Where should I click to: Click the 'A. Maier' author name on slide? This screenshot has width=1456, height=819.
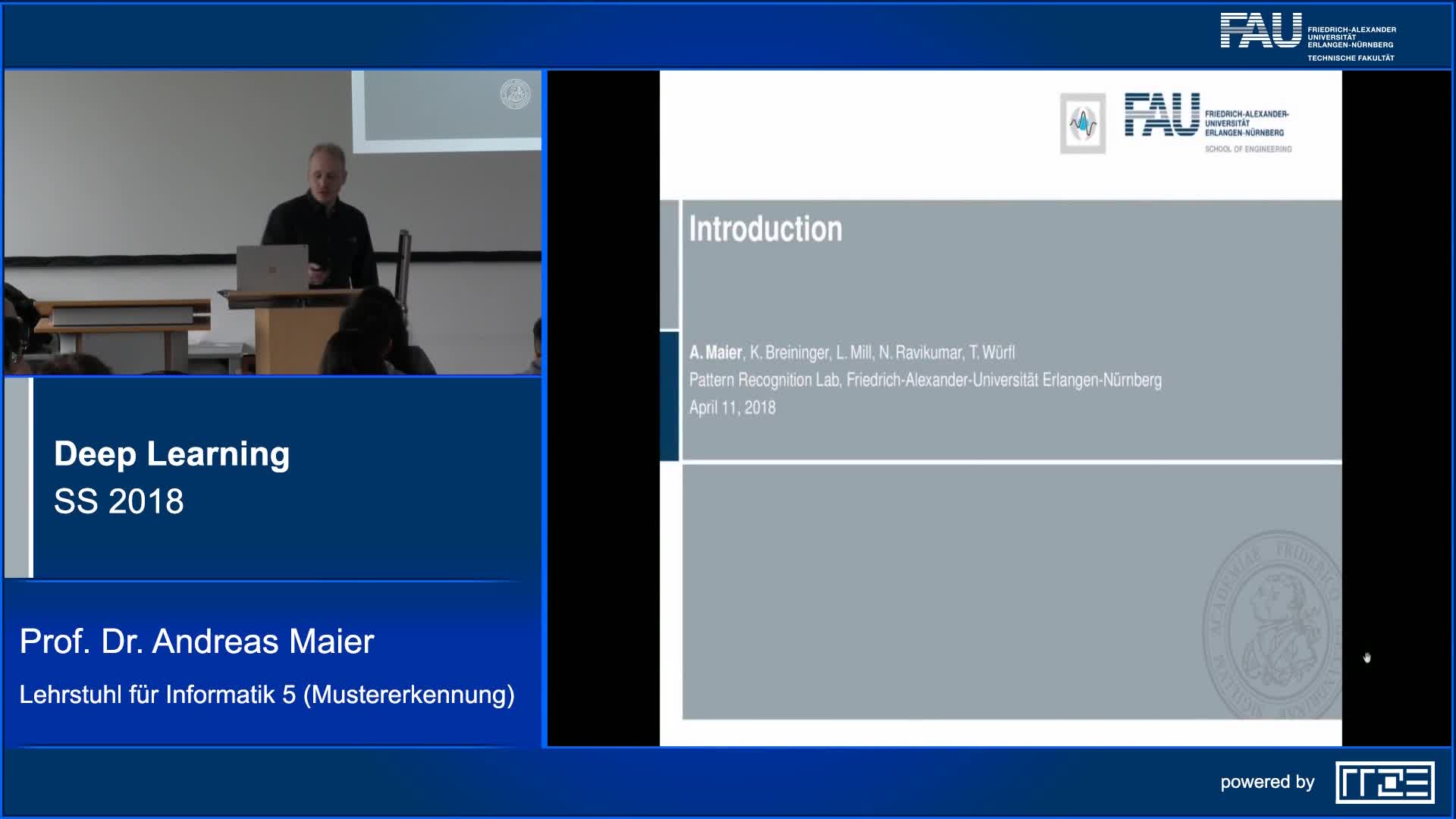tap(715, 353)
